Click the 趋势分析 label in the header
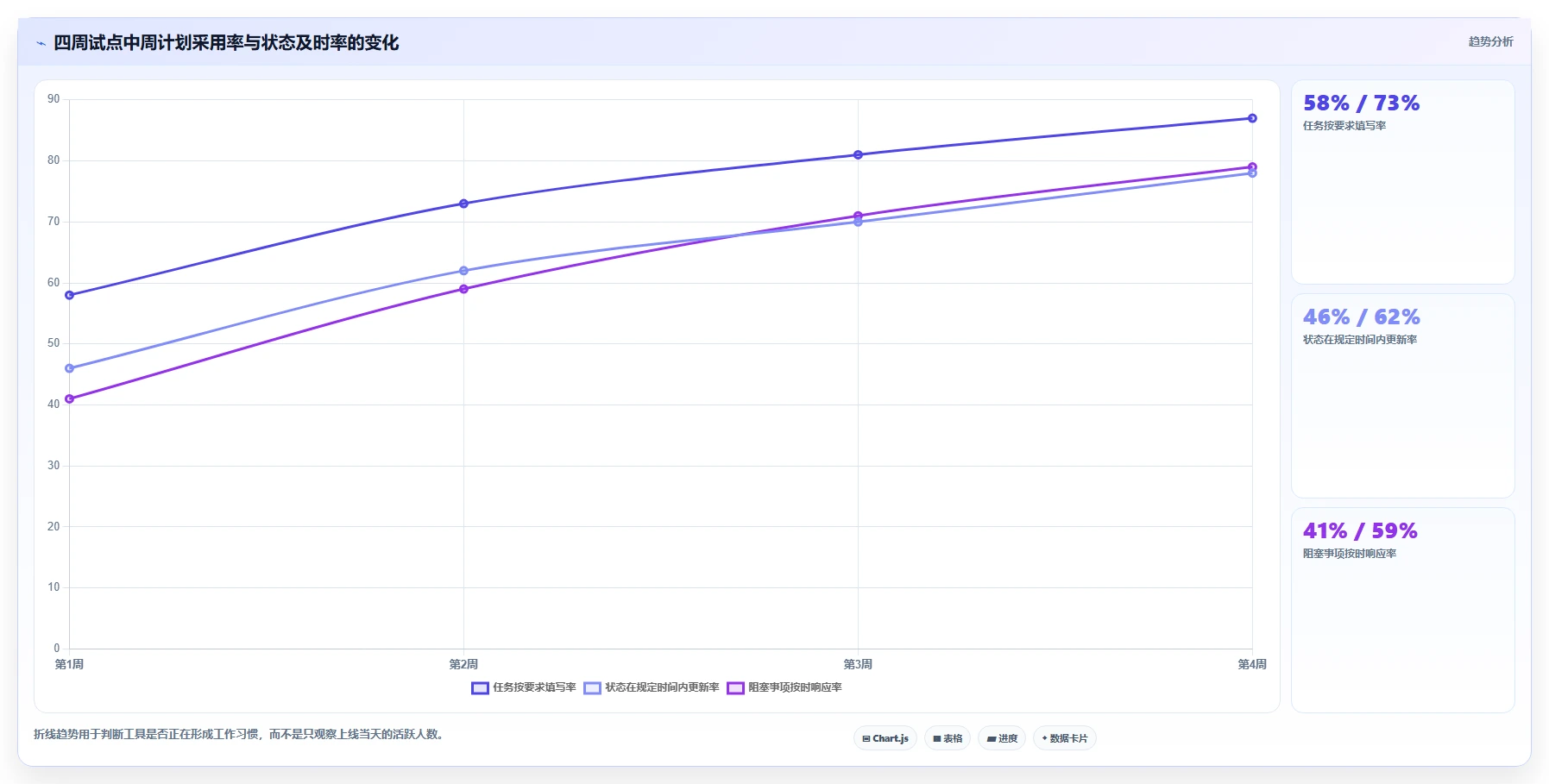Viewport: 1549px width, 784px height. tap(1490, 41)
